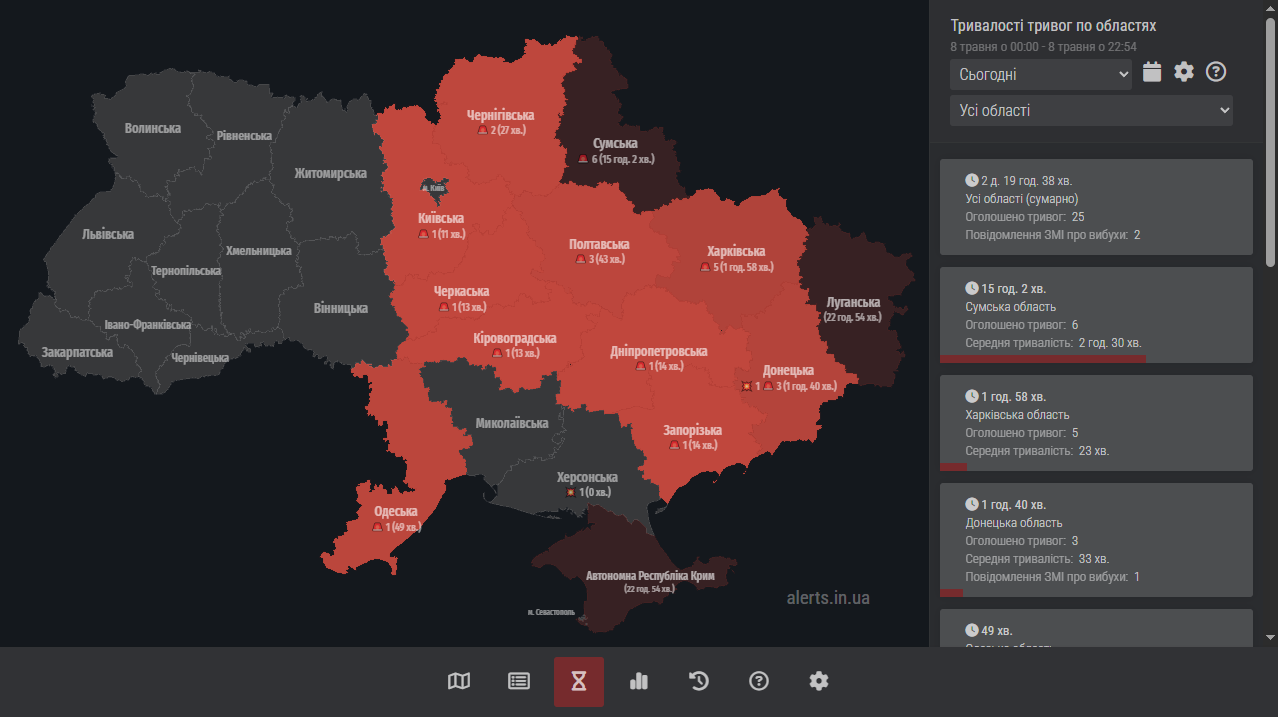This screenshot has height=717, width=1278.
Task: Open the alert history clock icon
Action: pos(699,681)
